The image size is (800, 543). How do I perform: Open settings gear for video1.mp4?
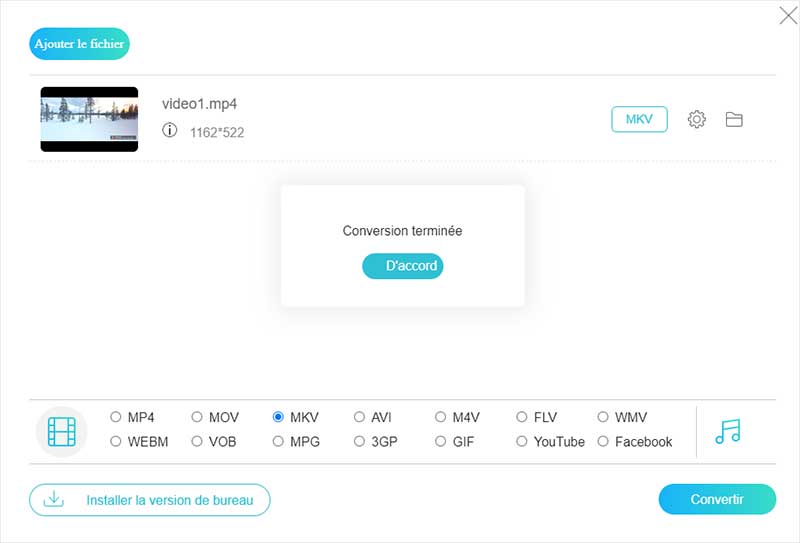tap(696, 120)
